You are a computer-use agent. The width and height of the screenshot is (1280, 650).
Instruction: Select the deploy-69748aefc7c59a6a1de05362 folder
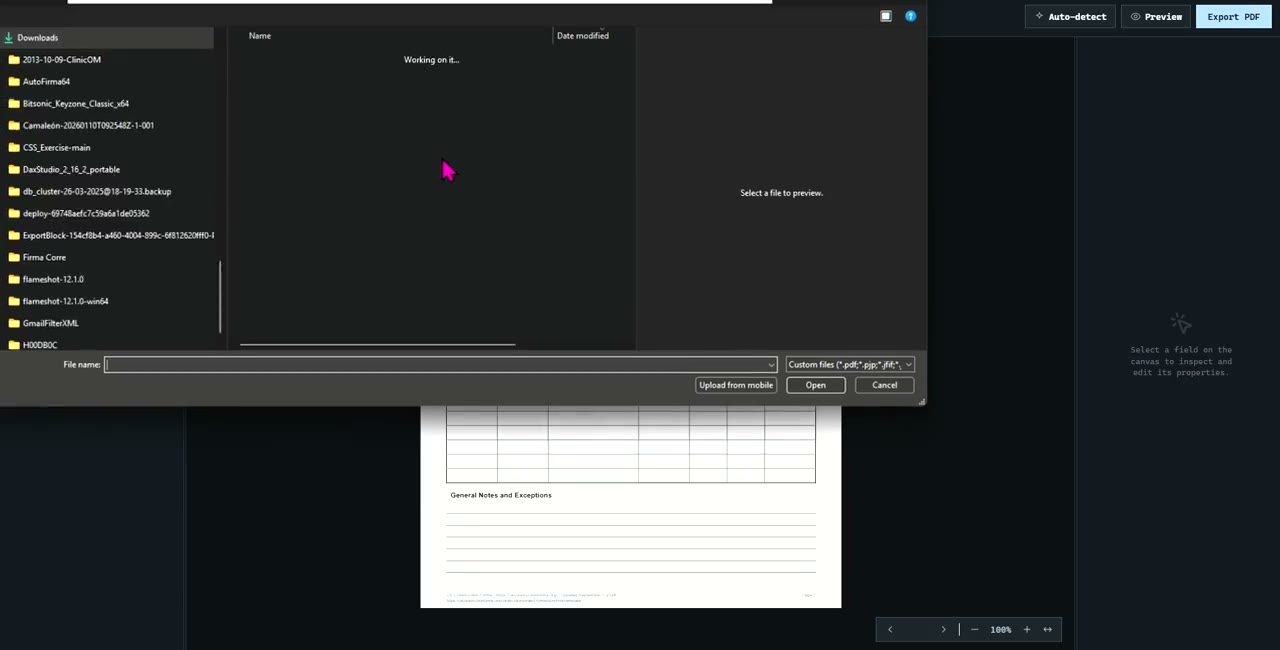click(x=86, y=214)
